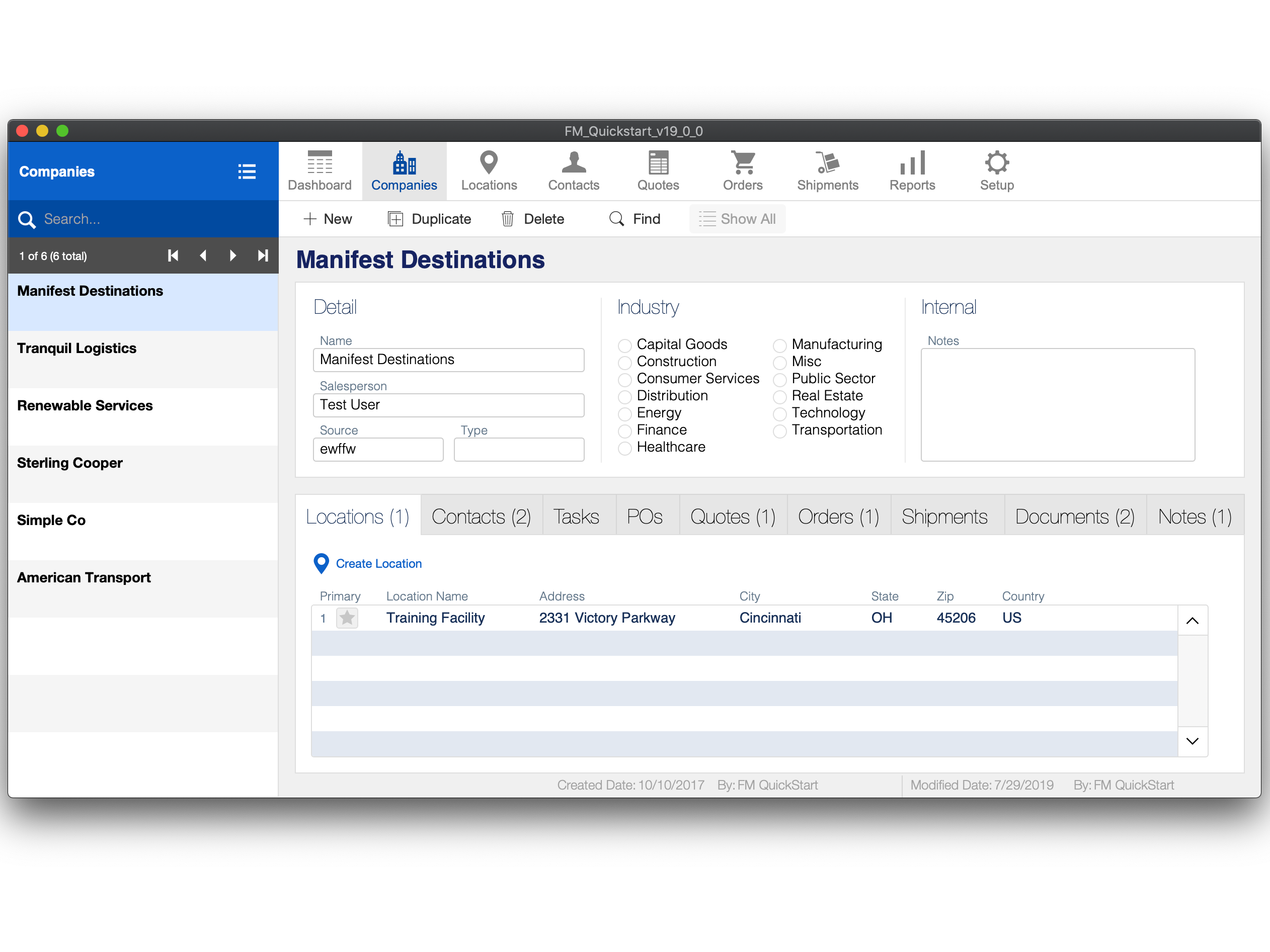The image size is (1270, 952).
Task: Go to next record arrow
Action: [x=232, y=256]
